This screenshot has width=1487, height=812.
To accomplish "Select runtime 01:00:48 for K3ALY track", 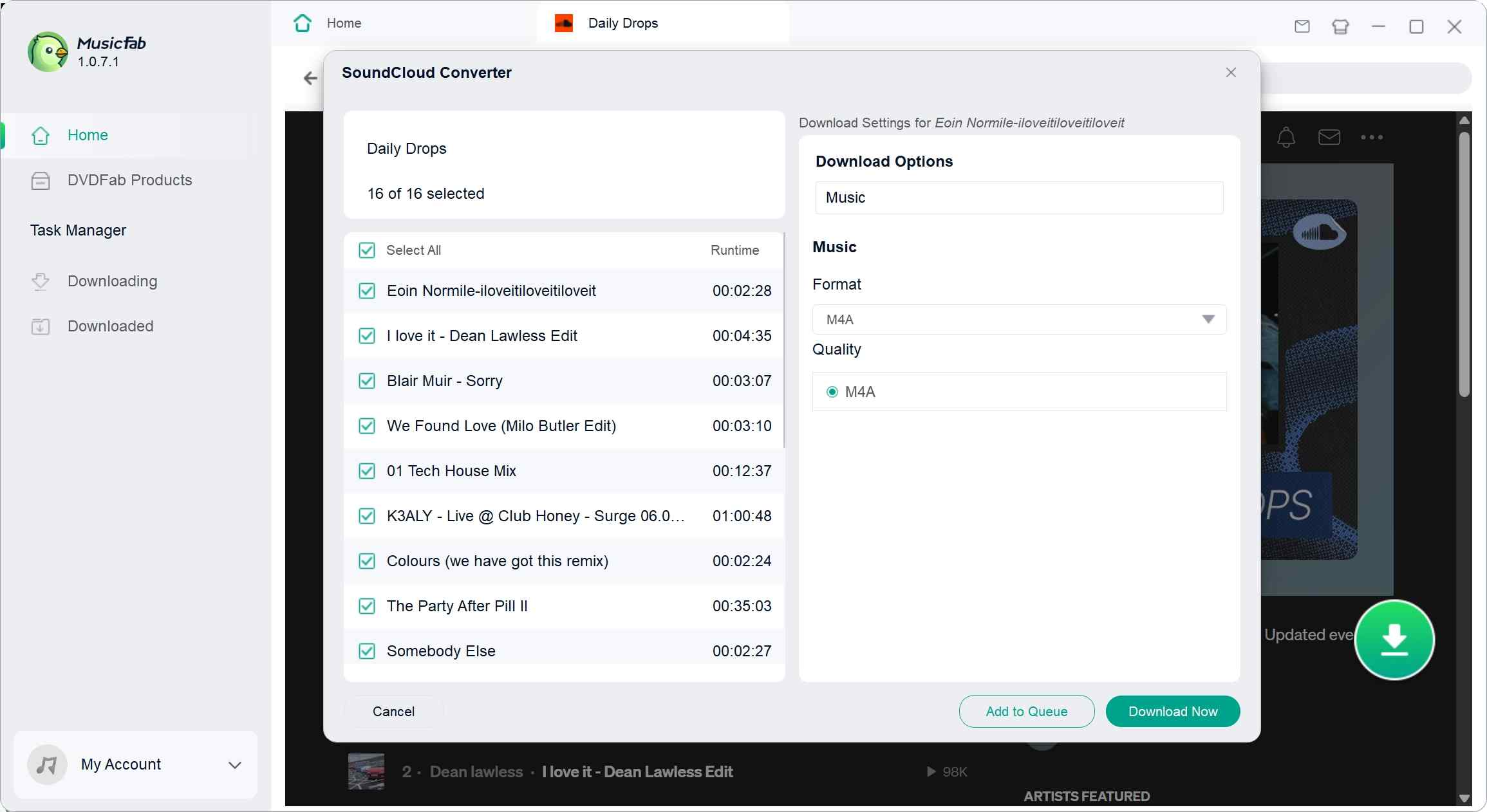I will [742, 516].
